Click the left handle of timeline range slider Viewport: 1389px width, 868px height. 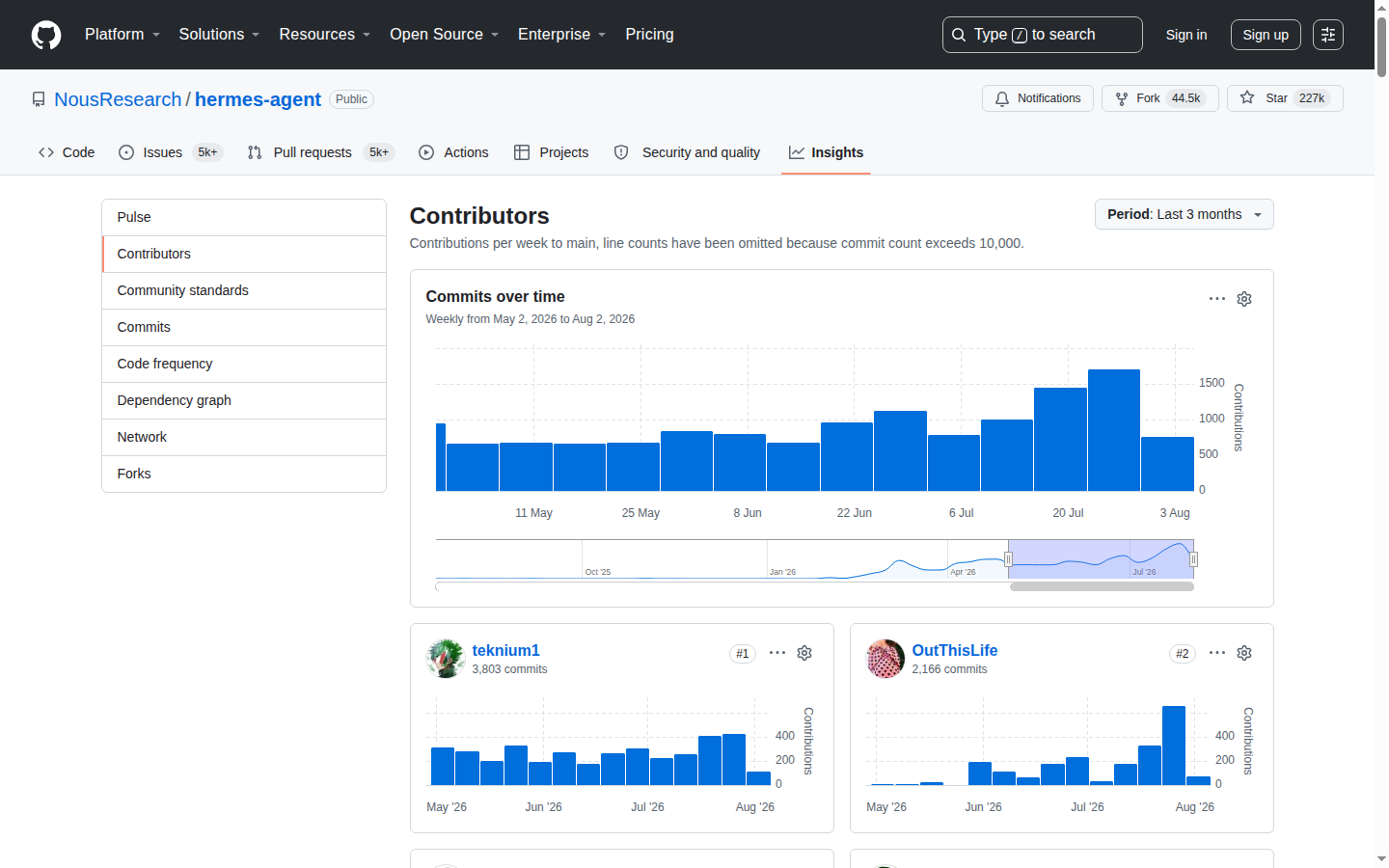1008,559
